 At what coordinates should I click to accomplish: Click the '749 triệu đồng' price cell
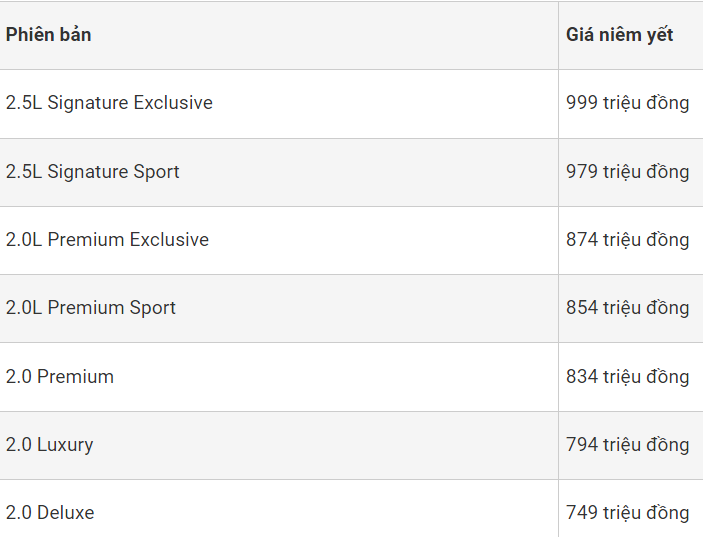(x=627, y=513)
